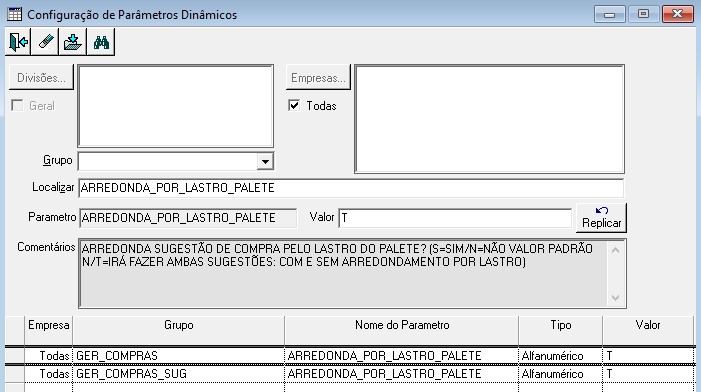The width and height of the screenshot is (701, 392).
Task: Click the parameter name in GER_COMPRAS_SUG row
Action: click(x=401, y=374)
